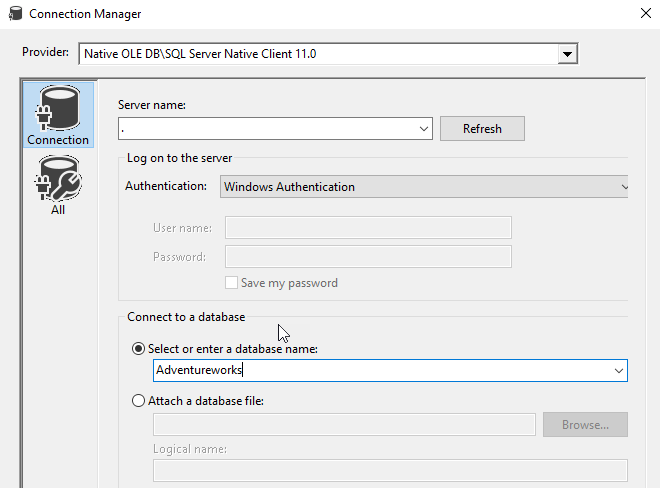Click the Refresh button

click(x=482, y=128)
